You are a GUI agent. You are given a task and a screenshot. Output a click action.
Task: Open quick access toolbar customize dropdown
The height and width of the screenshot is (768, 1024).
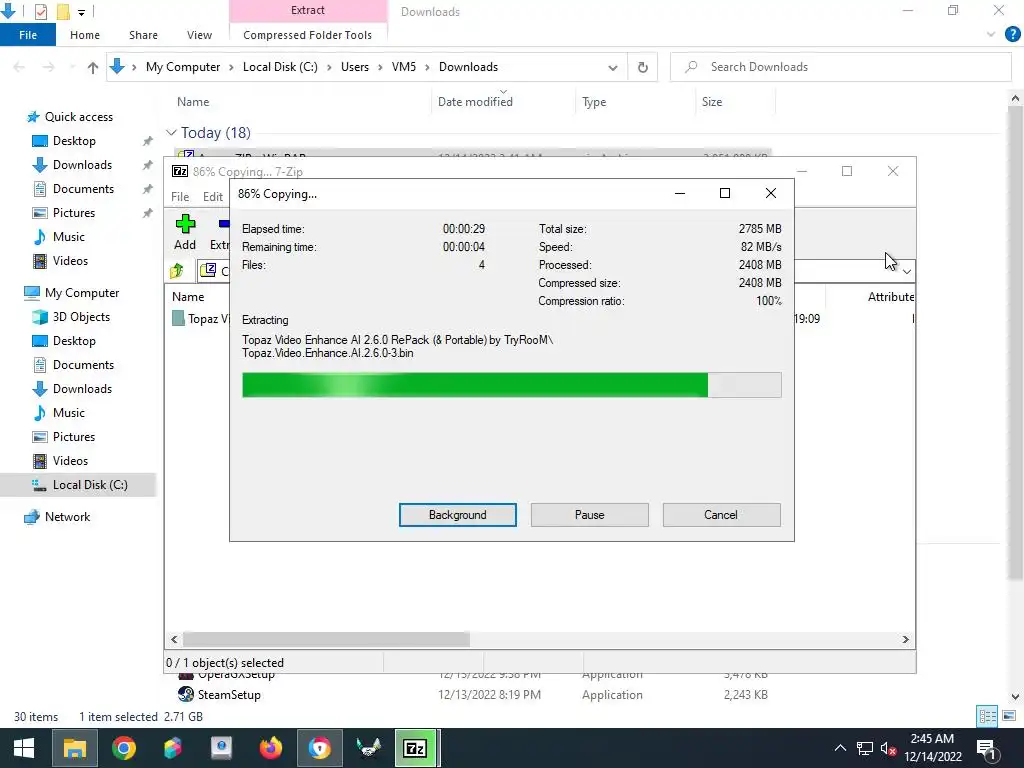point(82,12)
